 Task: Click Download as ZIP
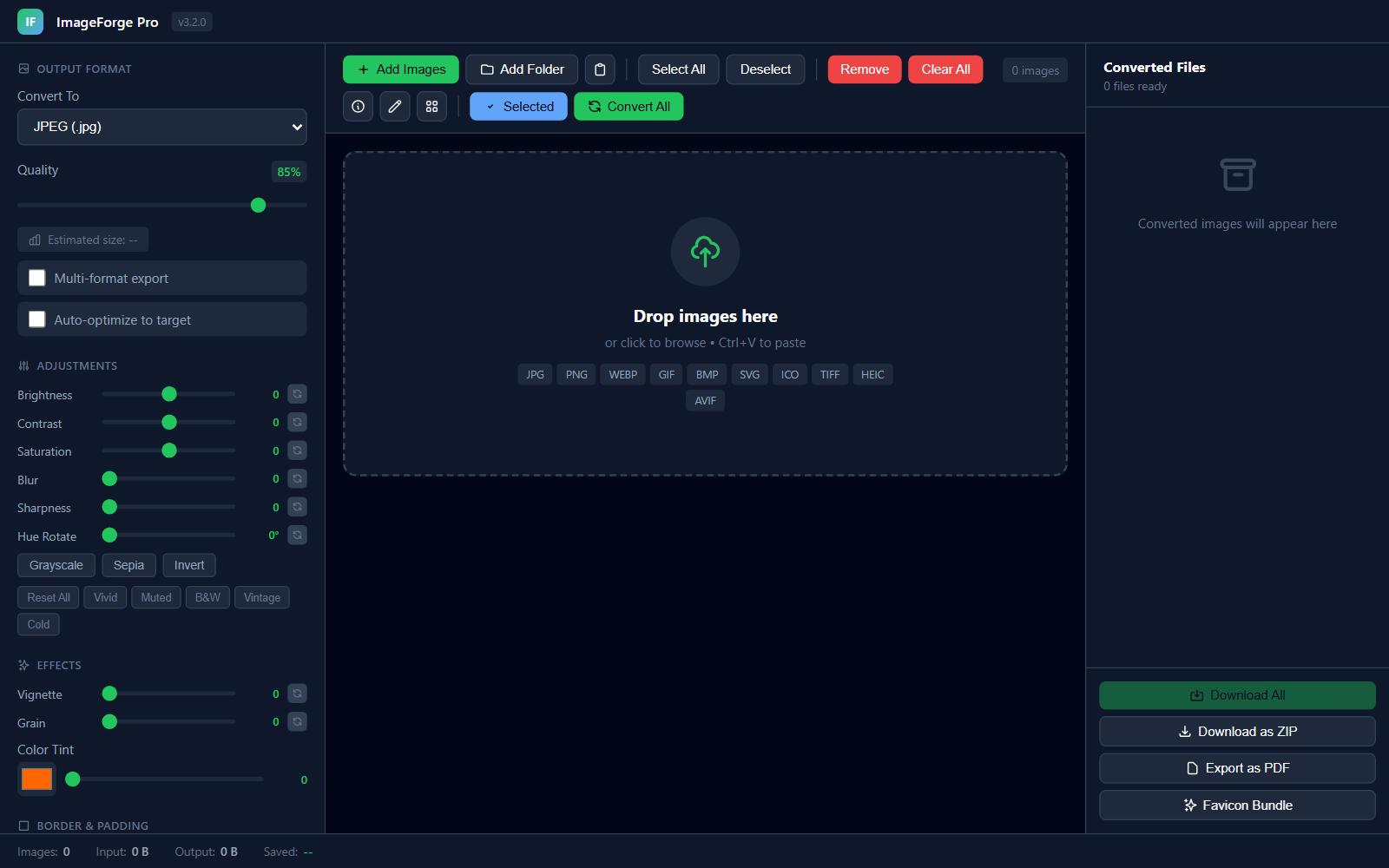(x=1237, y=732)
